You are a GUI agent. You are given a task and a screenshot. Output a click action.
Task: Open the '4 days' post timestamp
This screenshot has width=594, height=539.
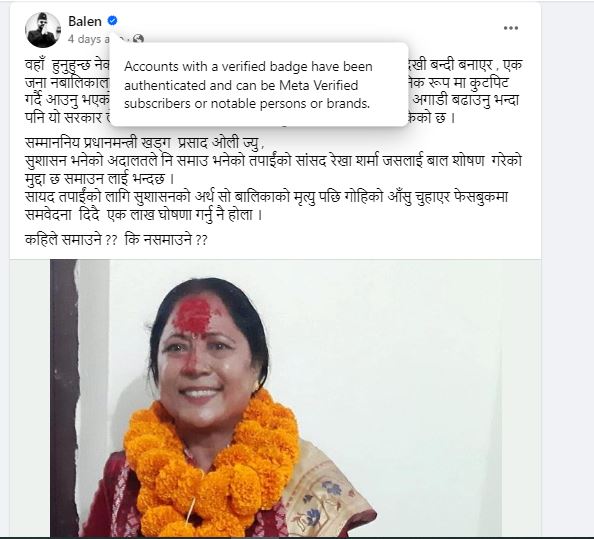(89, 39)
